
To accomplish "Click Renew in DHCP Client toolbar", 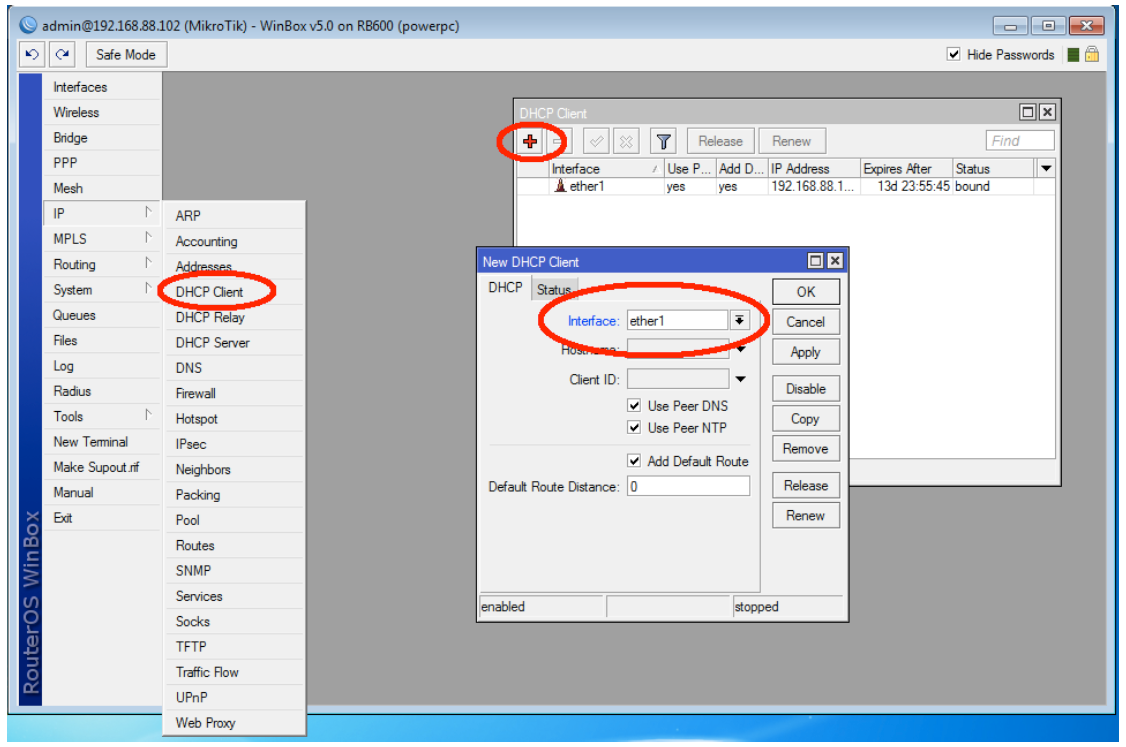I will [x=791, y=141].
